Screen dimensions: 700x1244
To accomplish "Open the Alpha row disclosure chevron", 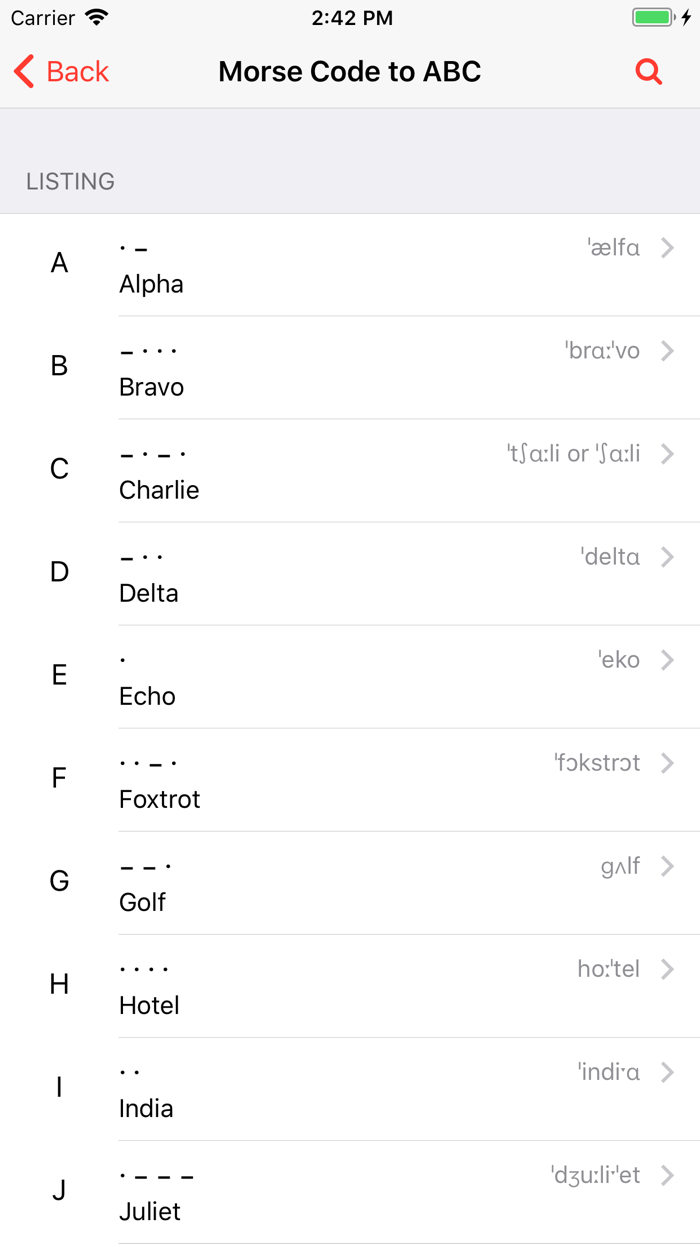I will click(x=668, y=248).
